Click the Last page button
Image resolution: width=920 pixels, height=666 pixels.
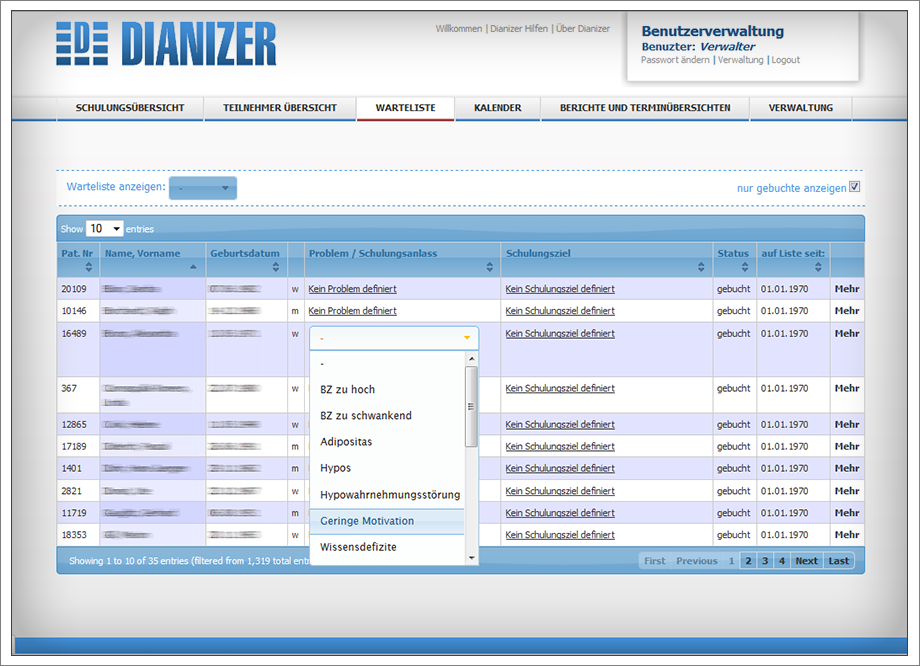pyautogui.click(x=838, y=561)
